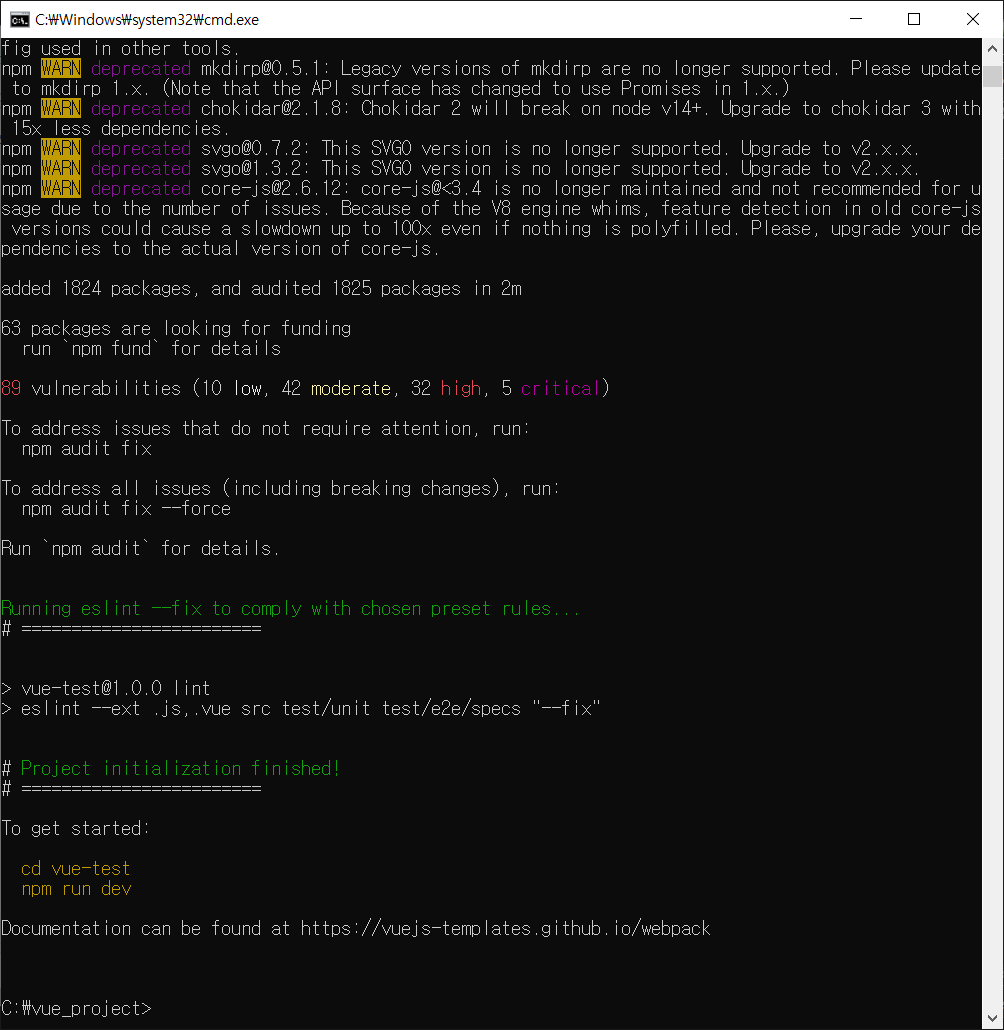Click the WARN badge on core-js line
The height and width of the screenshot is (1030, 1004).
click(x=61, y=189)
